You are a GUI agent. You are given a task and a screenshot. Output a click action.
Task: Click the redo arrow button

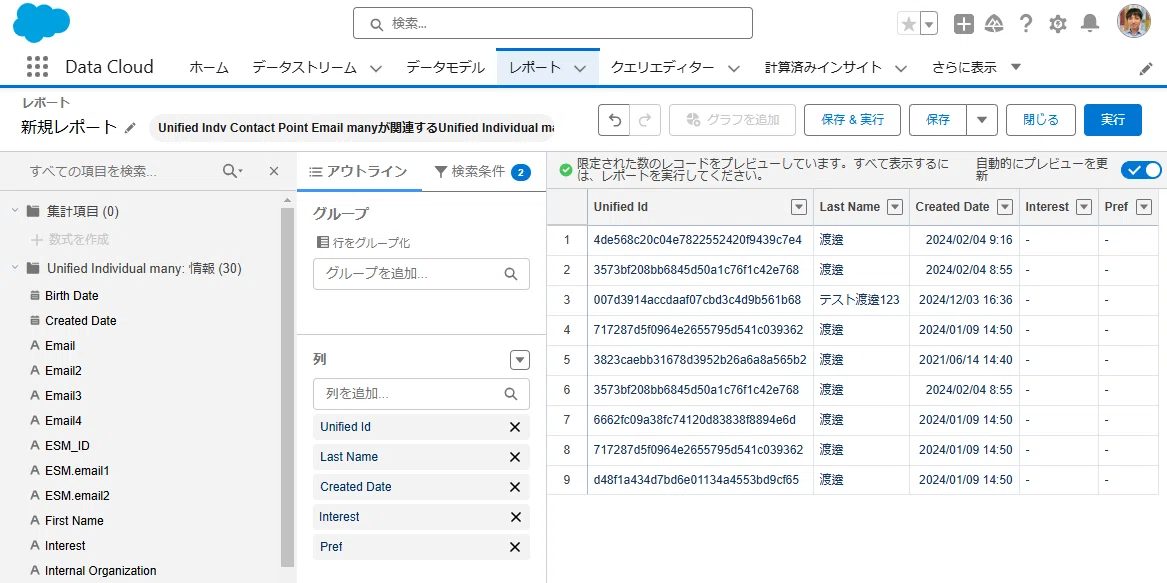[x=645, y=120]
